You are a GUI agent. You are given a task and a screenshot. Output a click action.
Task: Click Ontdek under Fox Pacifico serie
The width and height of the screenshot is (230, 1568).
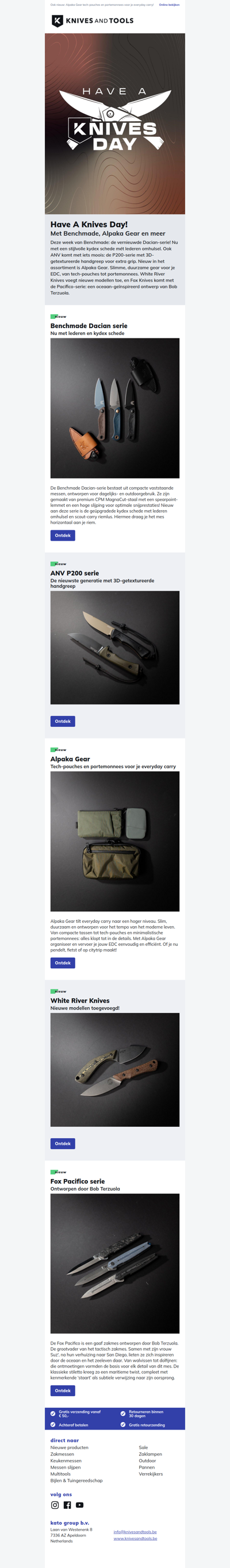[63, 1390]
